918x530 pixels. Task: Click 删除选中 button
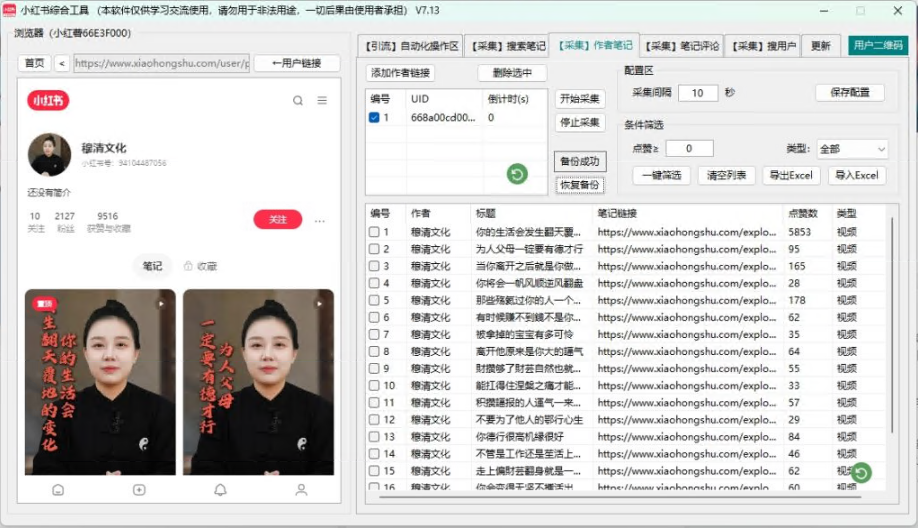(x=512, y=73)
